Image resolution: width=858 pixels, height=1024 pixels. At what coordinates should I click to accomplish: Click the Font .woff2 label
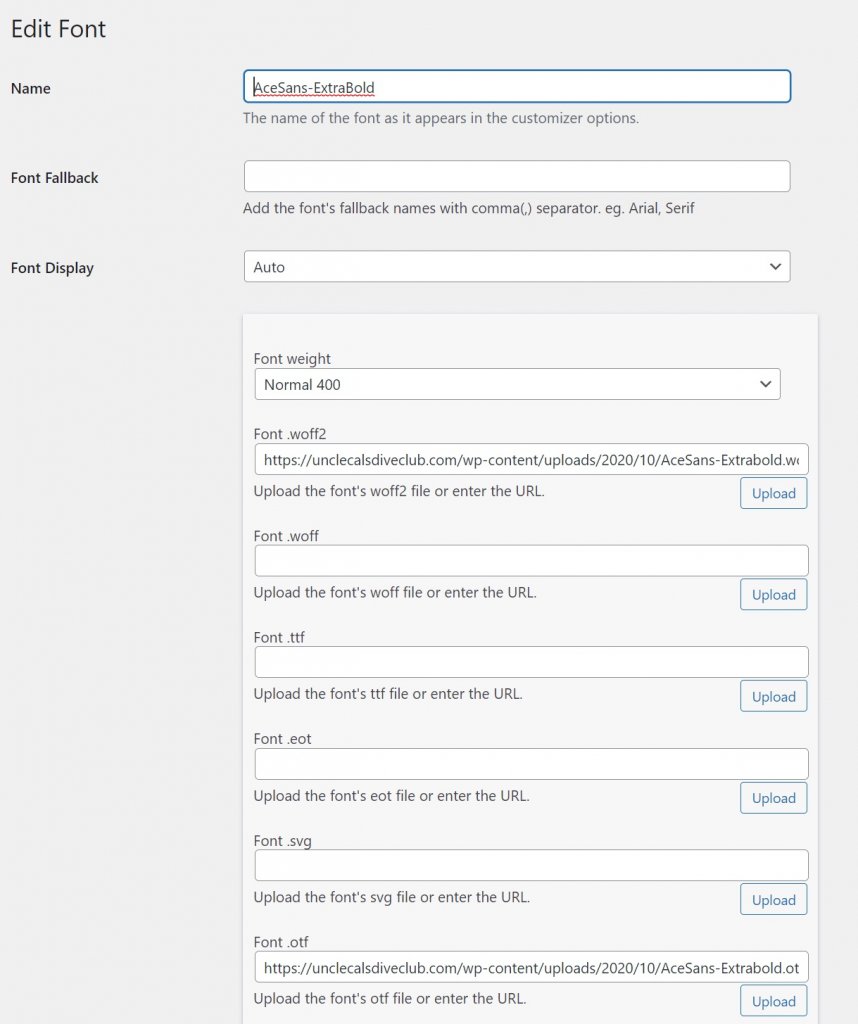click(290, 434)
